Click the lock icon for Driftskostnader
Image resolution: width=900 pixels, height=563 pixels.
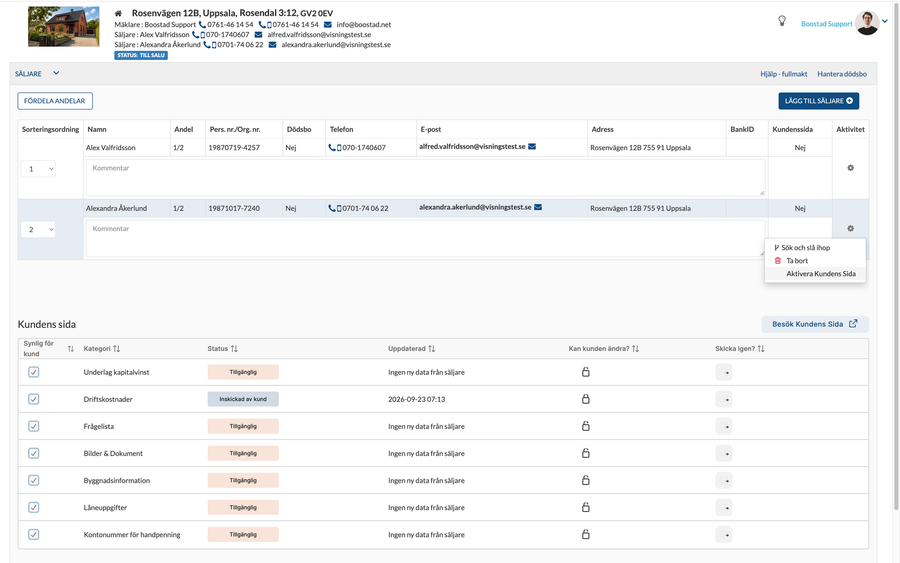tap(585, 399)
